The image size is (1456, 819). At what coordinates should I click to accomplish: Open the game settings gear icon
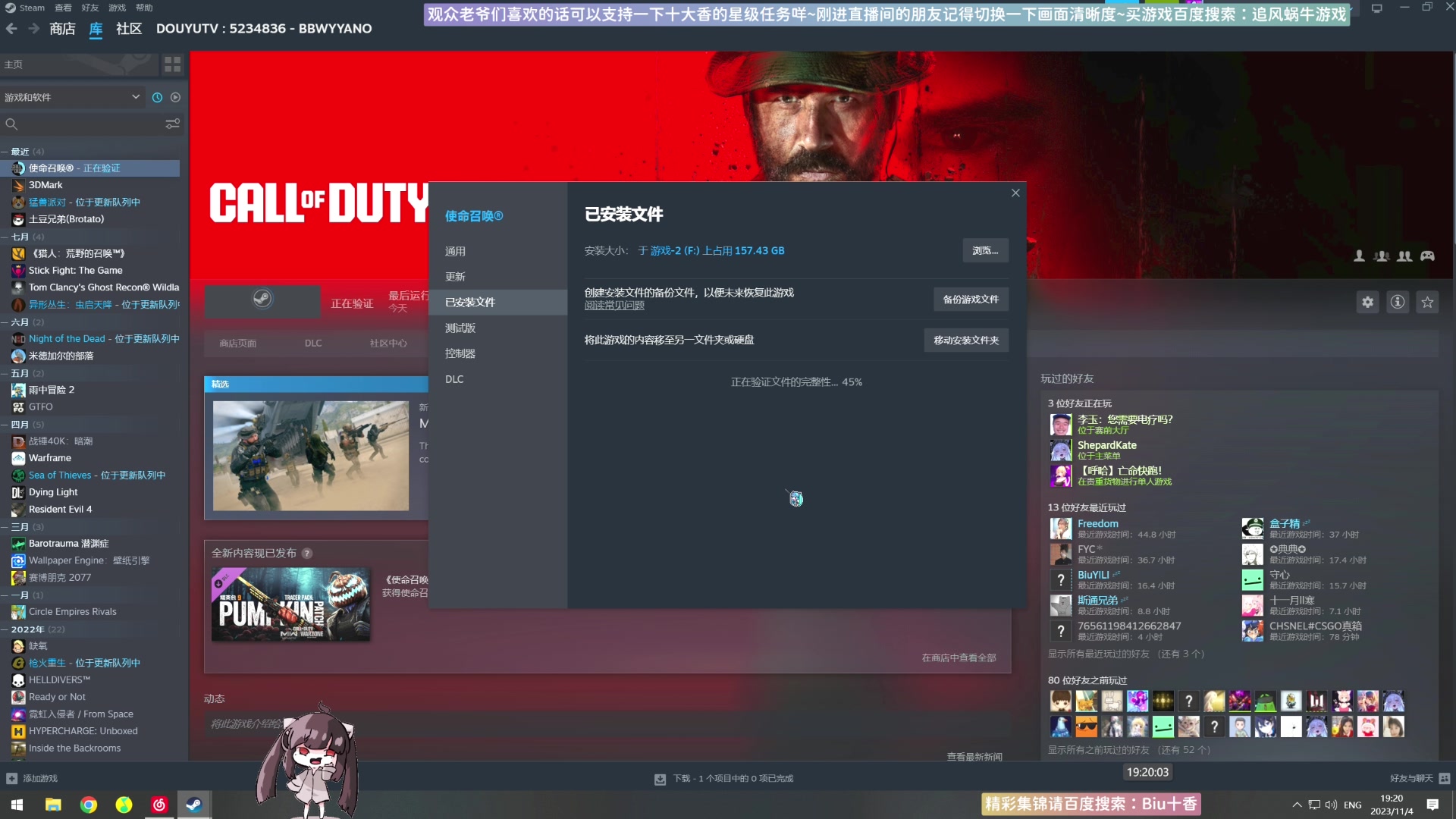click(x=1367, y=303)
